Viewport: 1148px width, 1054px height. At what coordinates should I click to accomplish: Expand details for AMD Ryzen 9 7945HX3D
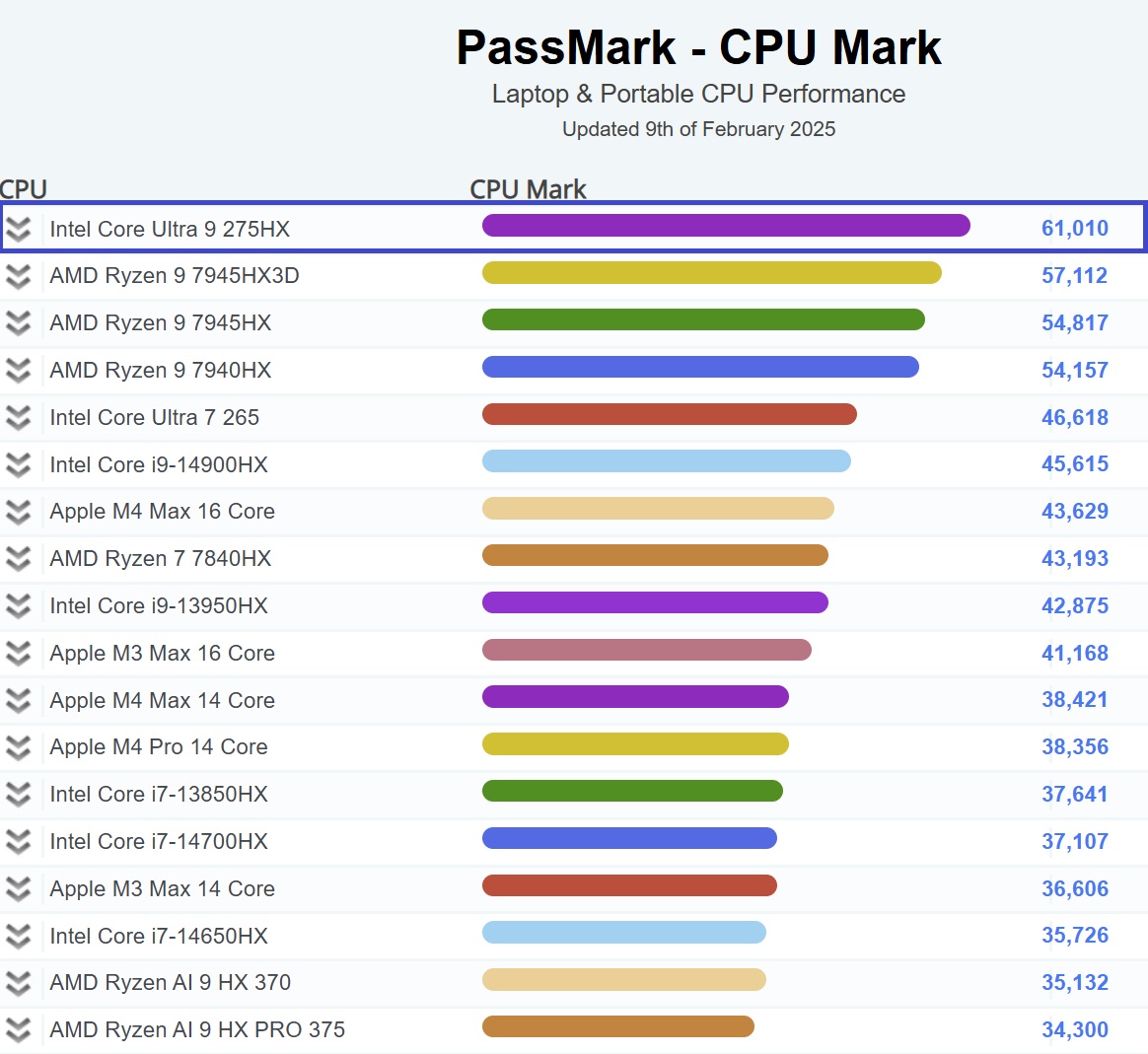point(18,276)
